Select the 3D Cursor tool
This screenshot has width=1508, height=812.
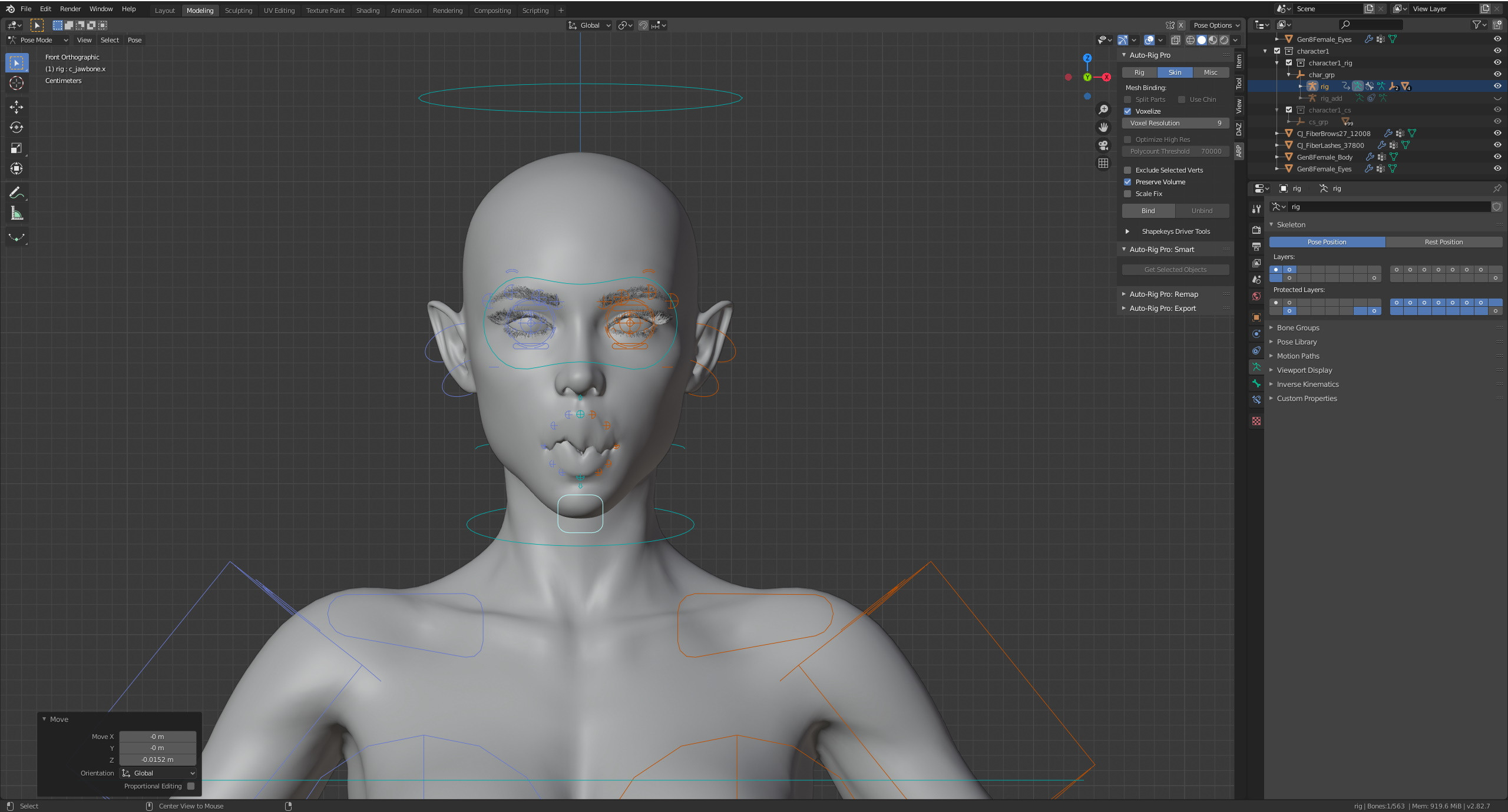click(x=16, y=83)
